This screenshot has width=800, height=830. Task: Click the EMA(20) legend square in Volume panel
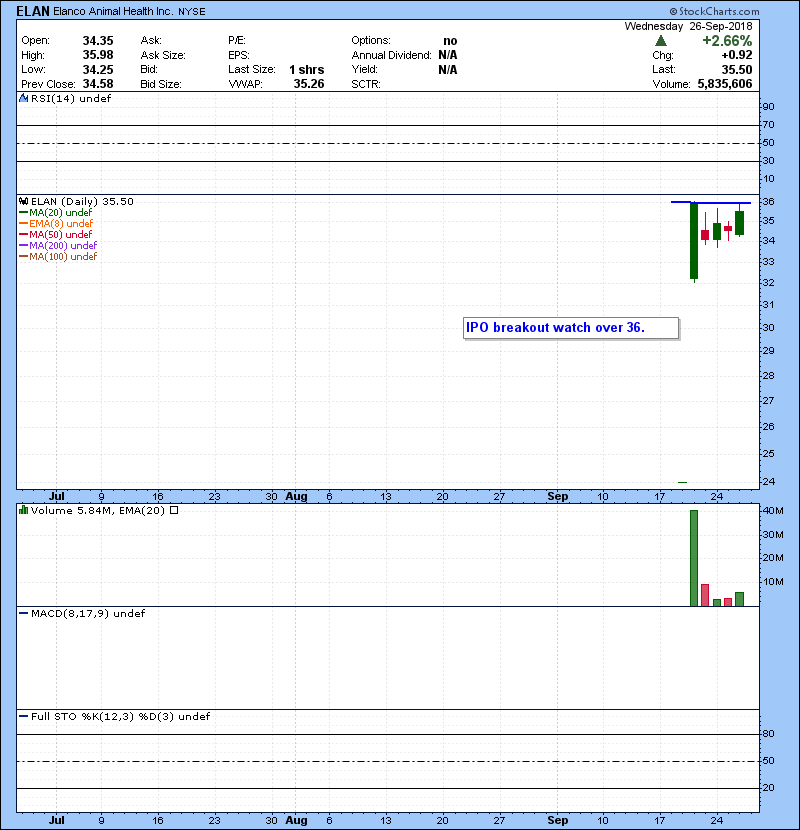click(x=174, y=510)
